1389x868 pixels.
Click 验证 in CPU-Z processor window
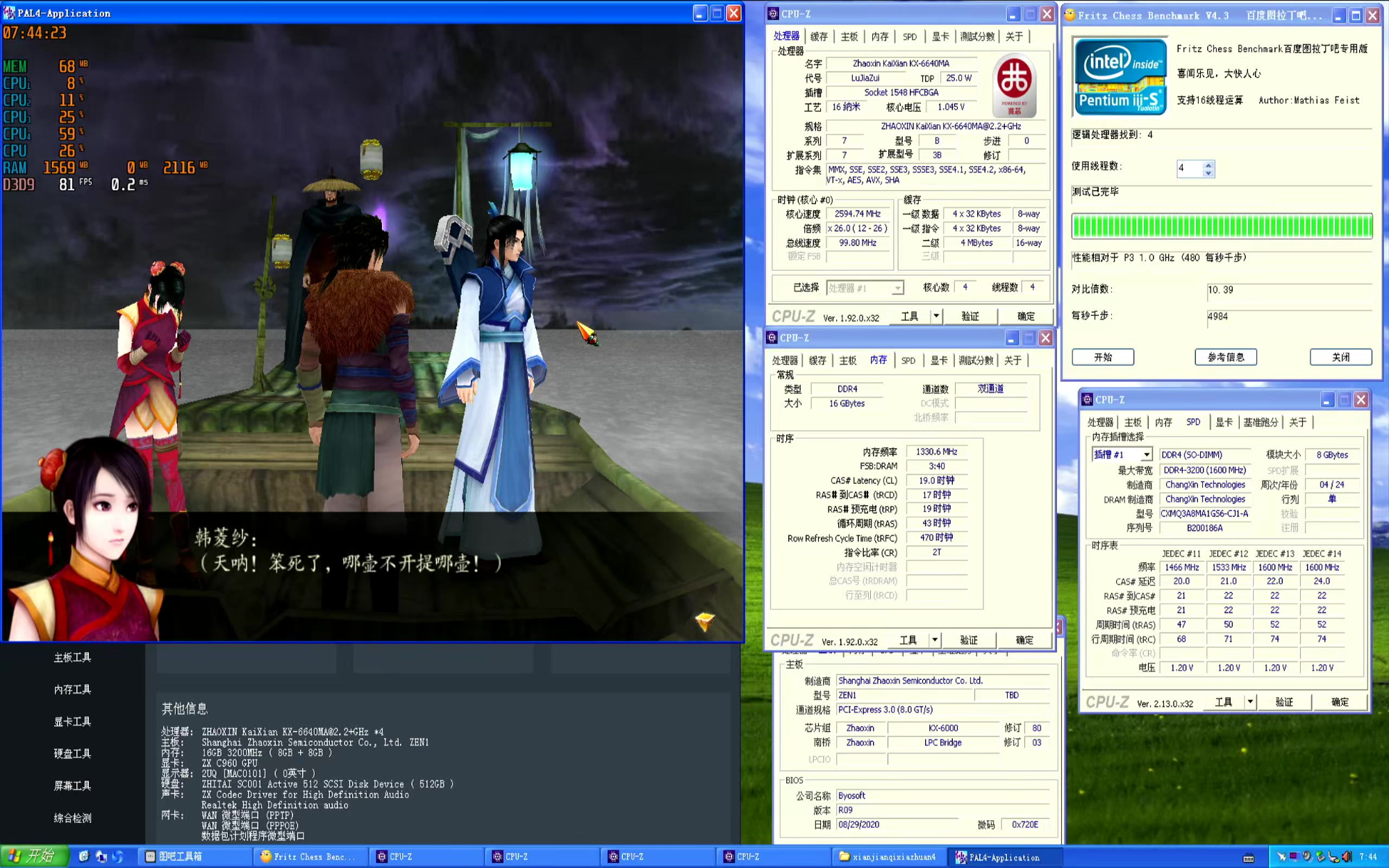pos(970,316)
